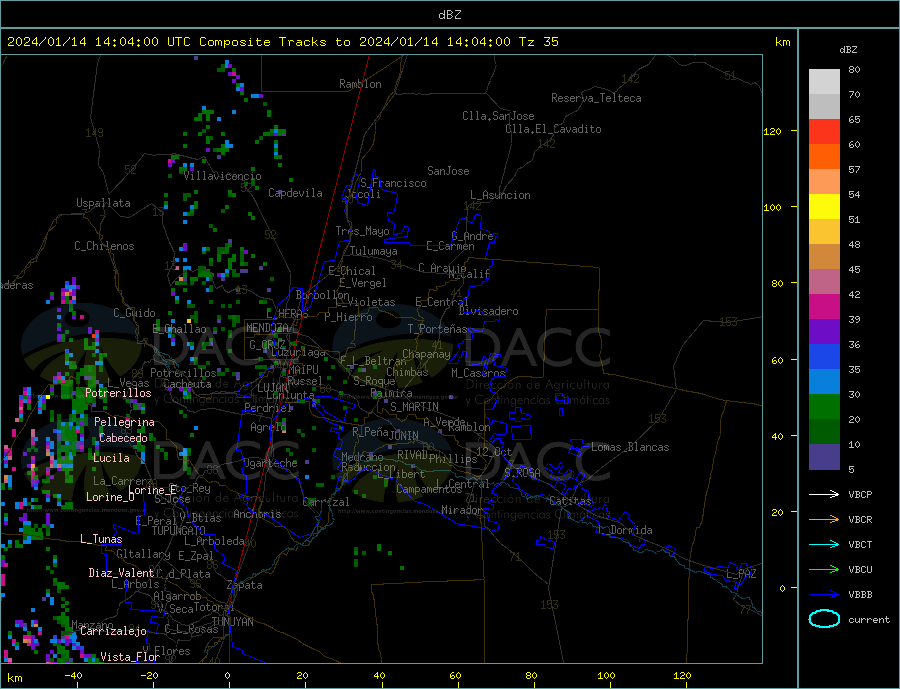Click the VBCR legend label
The width and height of the screenshot is (900, 689).
pos(860,519)
